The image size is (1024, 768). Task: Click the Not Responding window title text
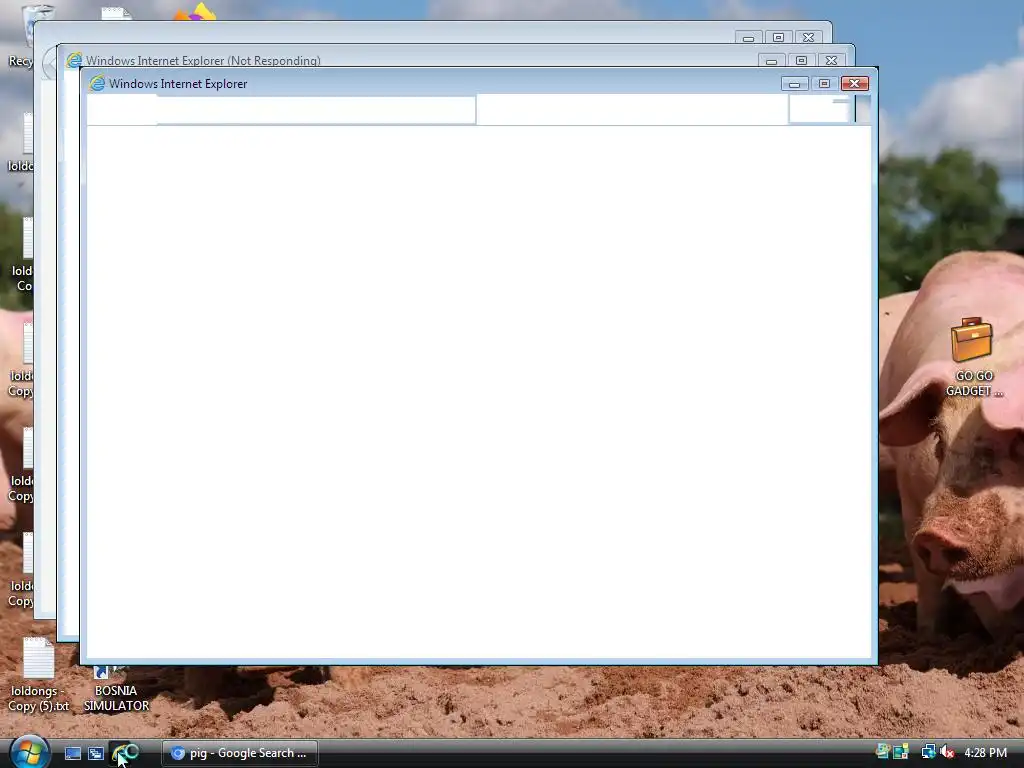[203, 60]
